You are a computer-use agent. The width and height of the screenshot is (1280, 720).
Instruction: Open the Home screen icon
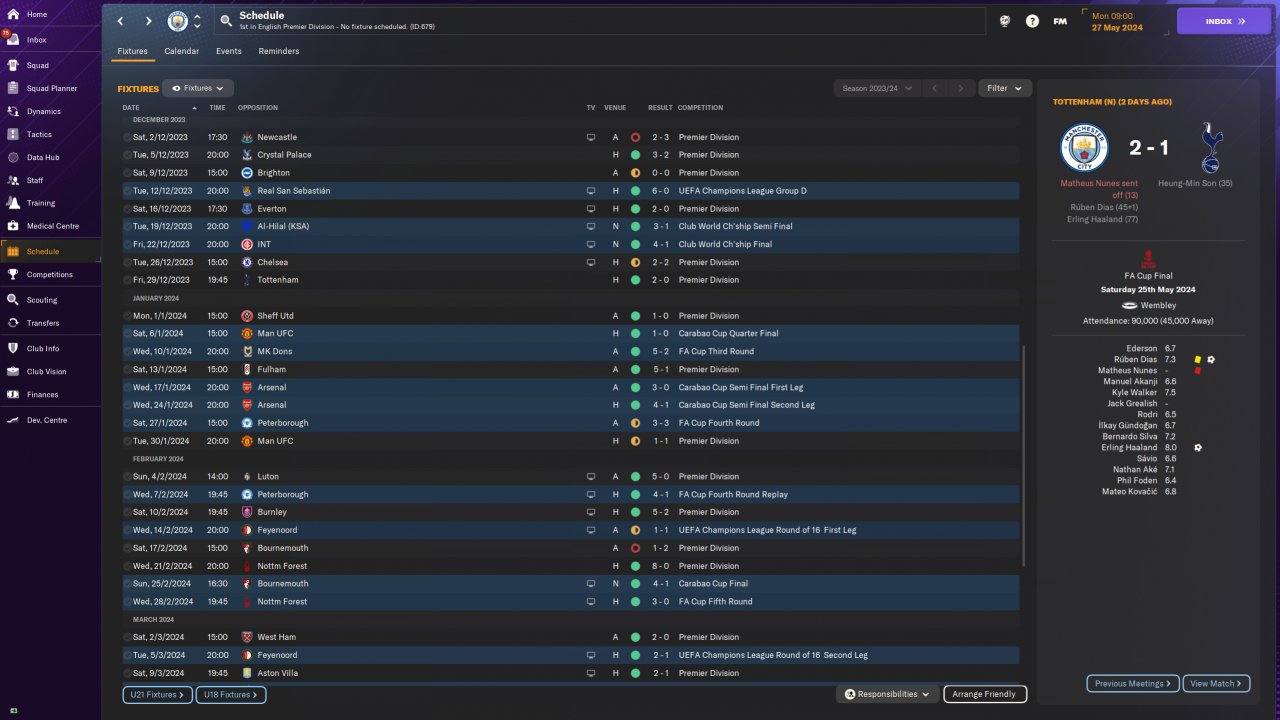14,14
